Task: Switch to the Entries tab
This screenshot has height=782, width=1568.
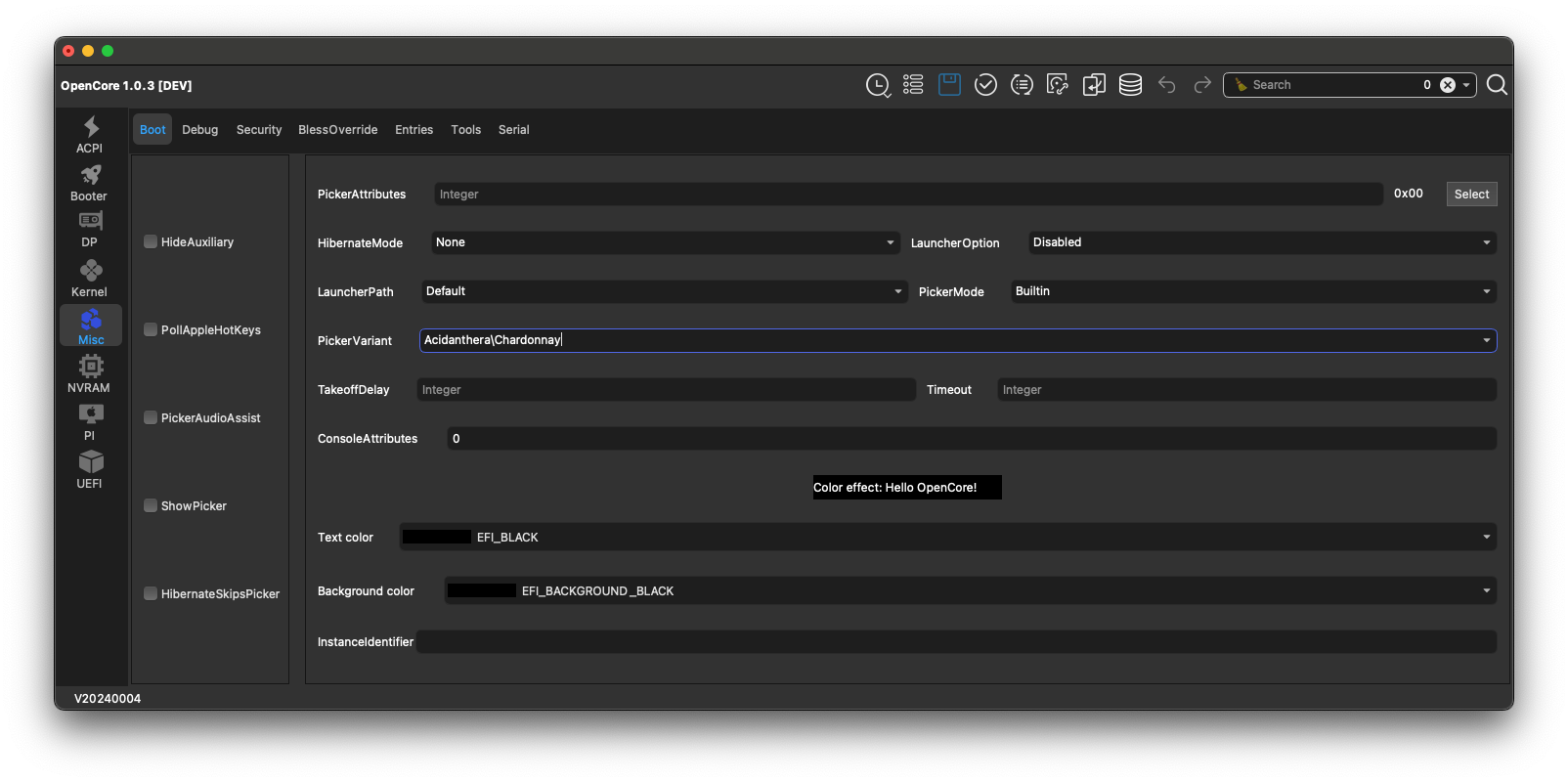Action: pyautogui.click(x=414, y=129)
